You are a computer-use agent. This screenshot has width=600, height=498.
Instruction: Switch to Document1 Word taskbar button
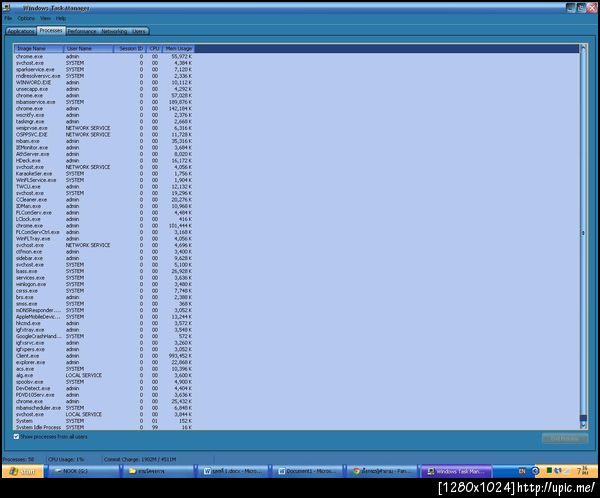tap(308, 471)
